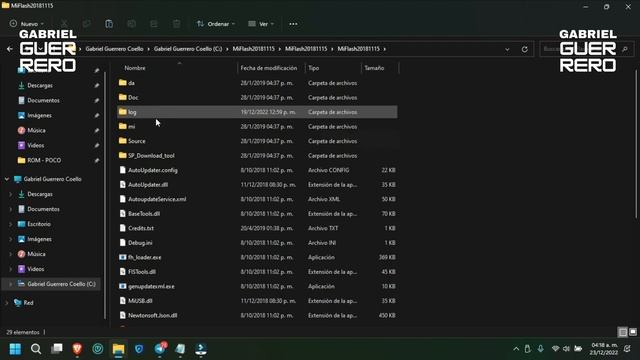The width and height of the screenshot is (640, 360).
Task: Click the Share icon in toolbar
Action: pos(154,24)
